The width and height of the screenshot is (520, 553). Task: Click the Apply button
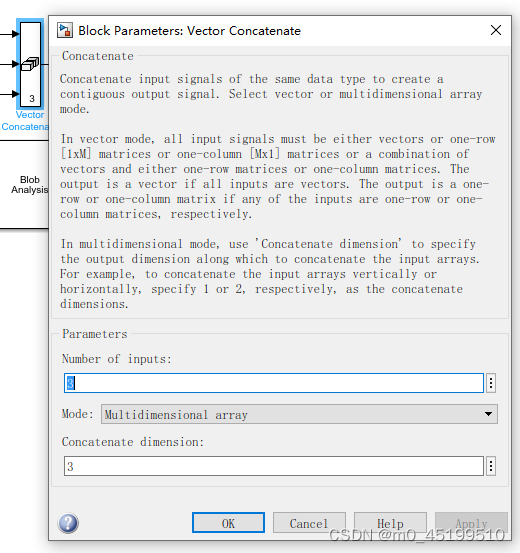(x=471, y=523)
